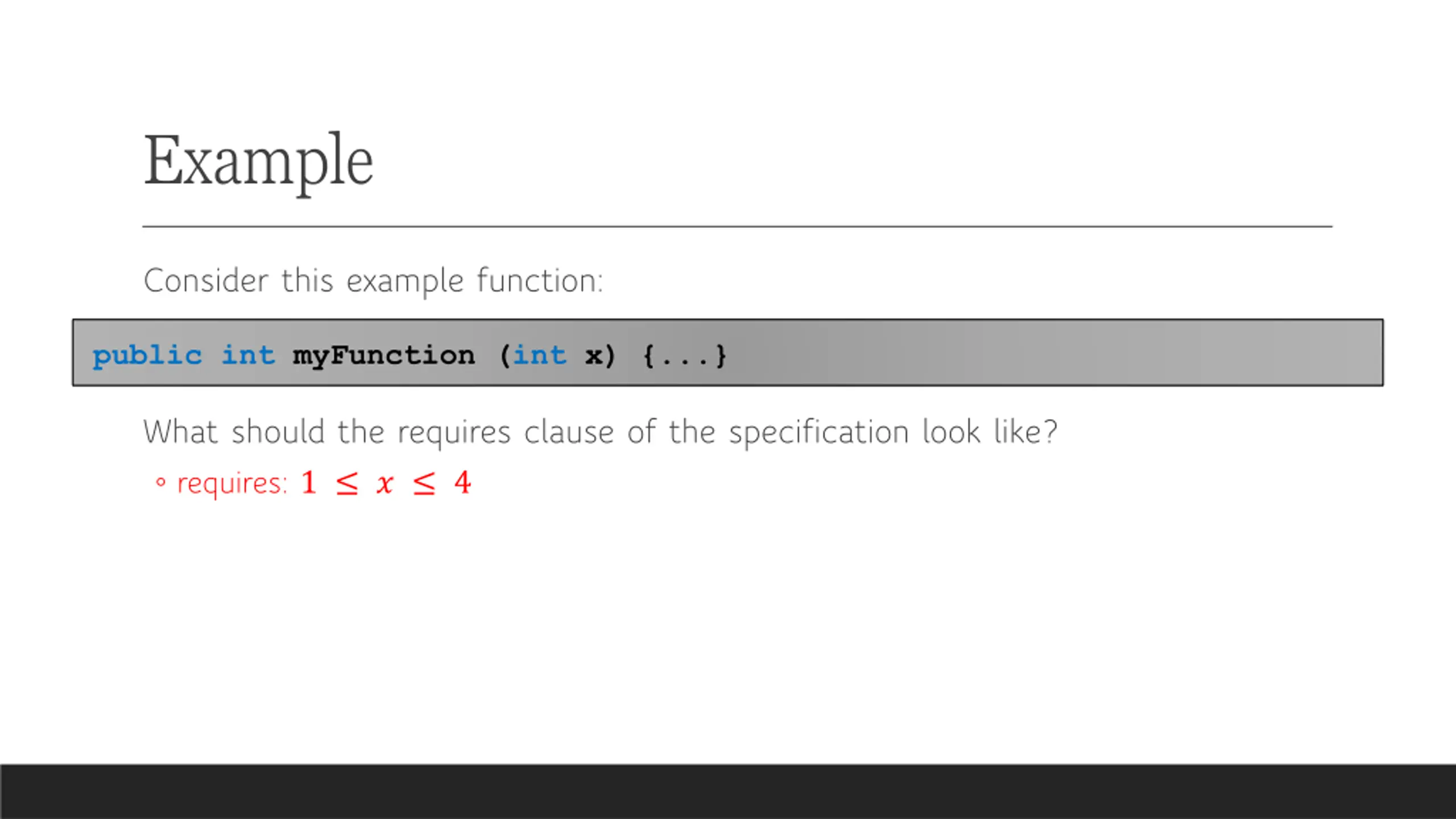The image size is (1456, 819).
Task: Select the horizontal rule under the title
Action: 737,226
